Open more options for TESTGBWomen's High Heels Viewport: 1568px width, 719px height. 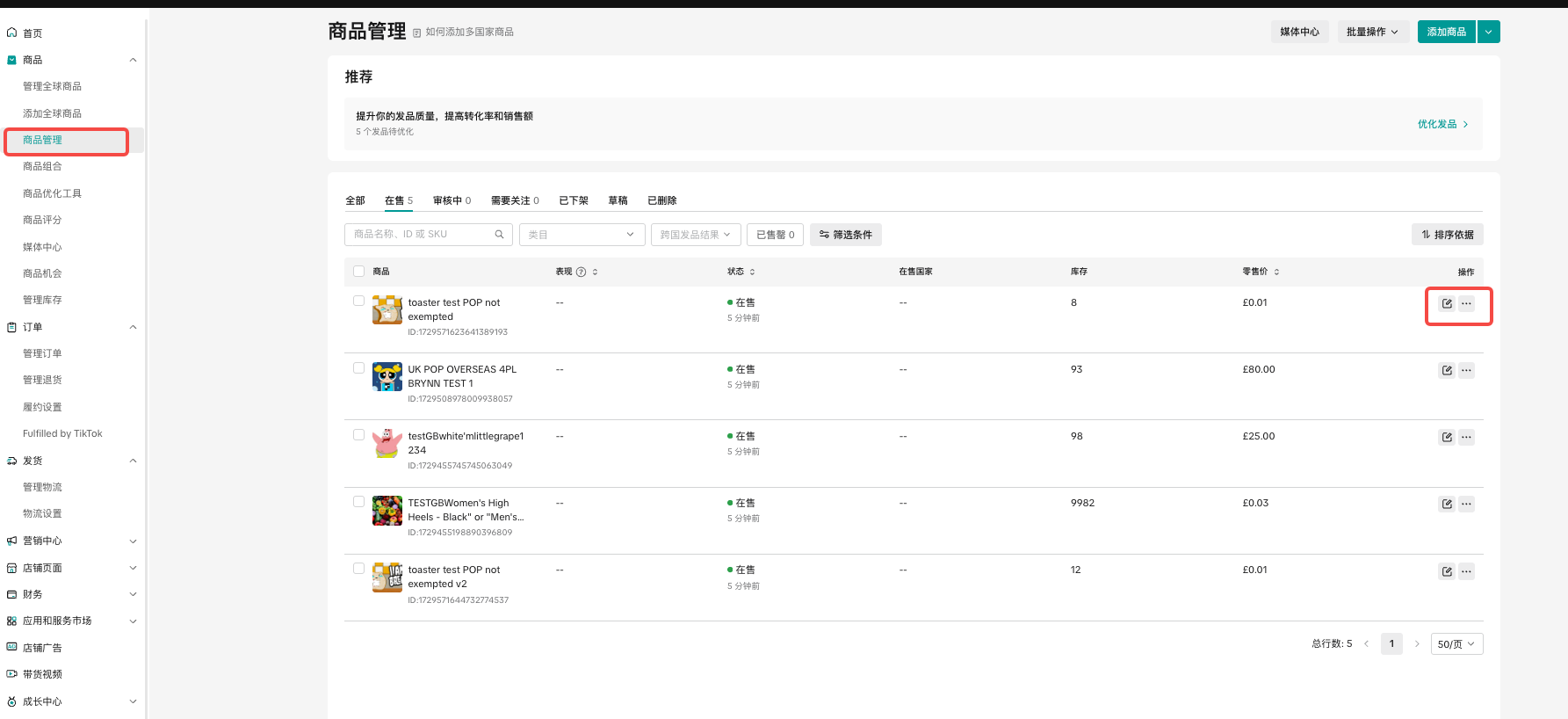point(1466,504)
